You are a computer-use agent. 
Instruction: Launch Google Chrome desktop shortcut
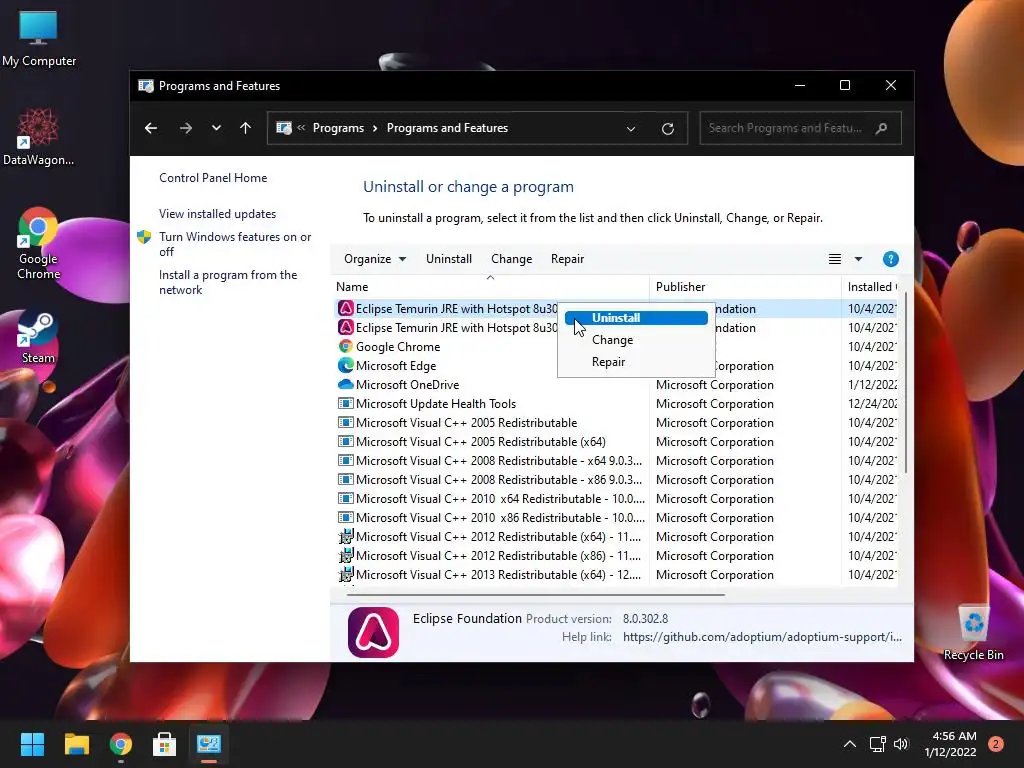(x=38, y=244)
